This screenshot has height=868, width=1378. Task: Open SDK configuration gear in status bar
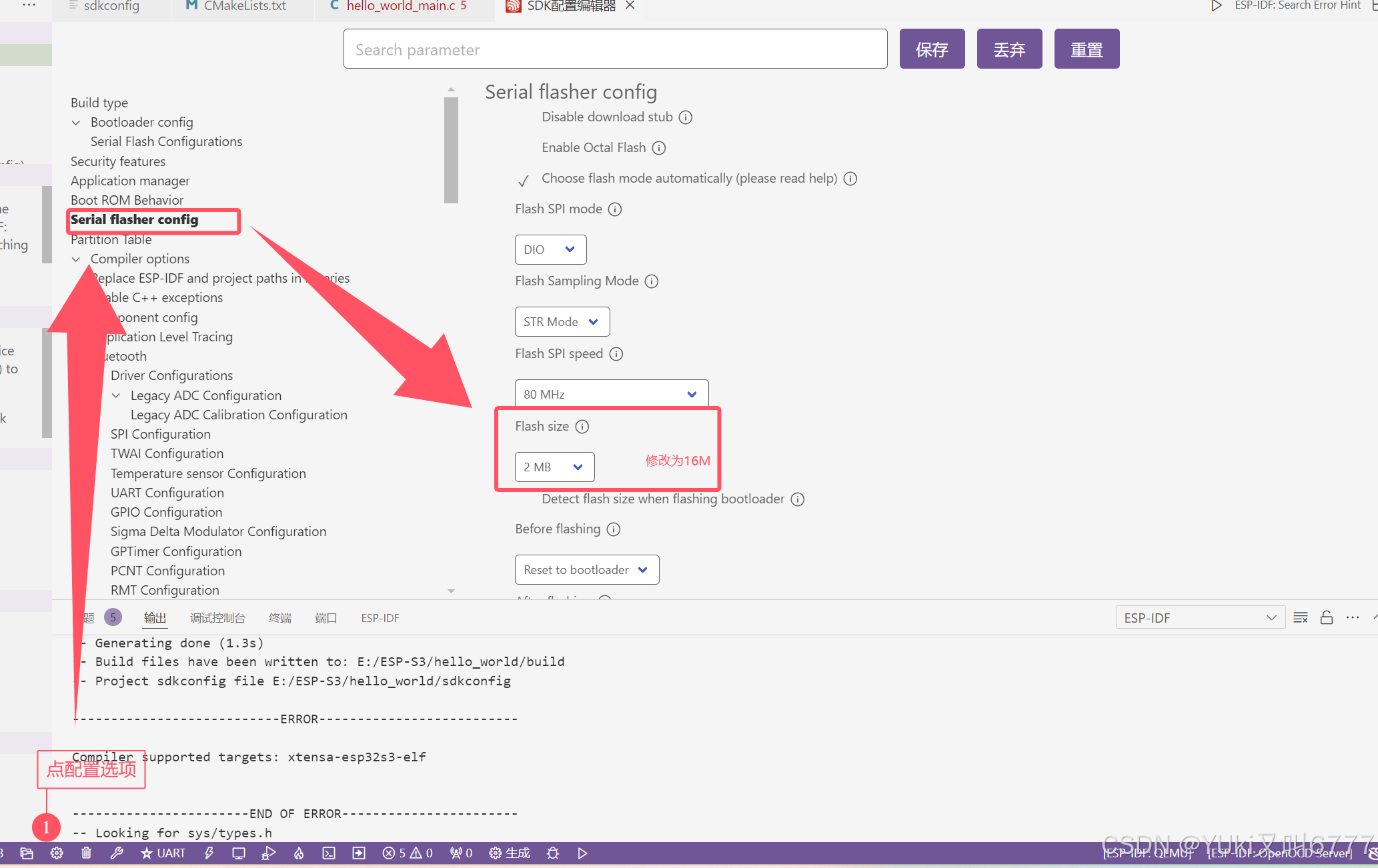57,853
